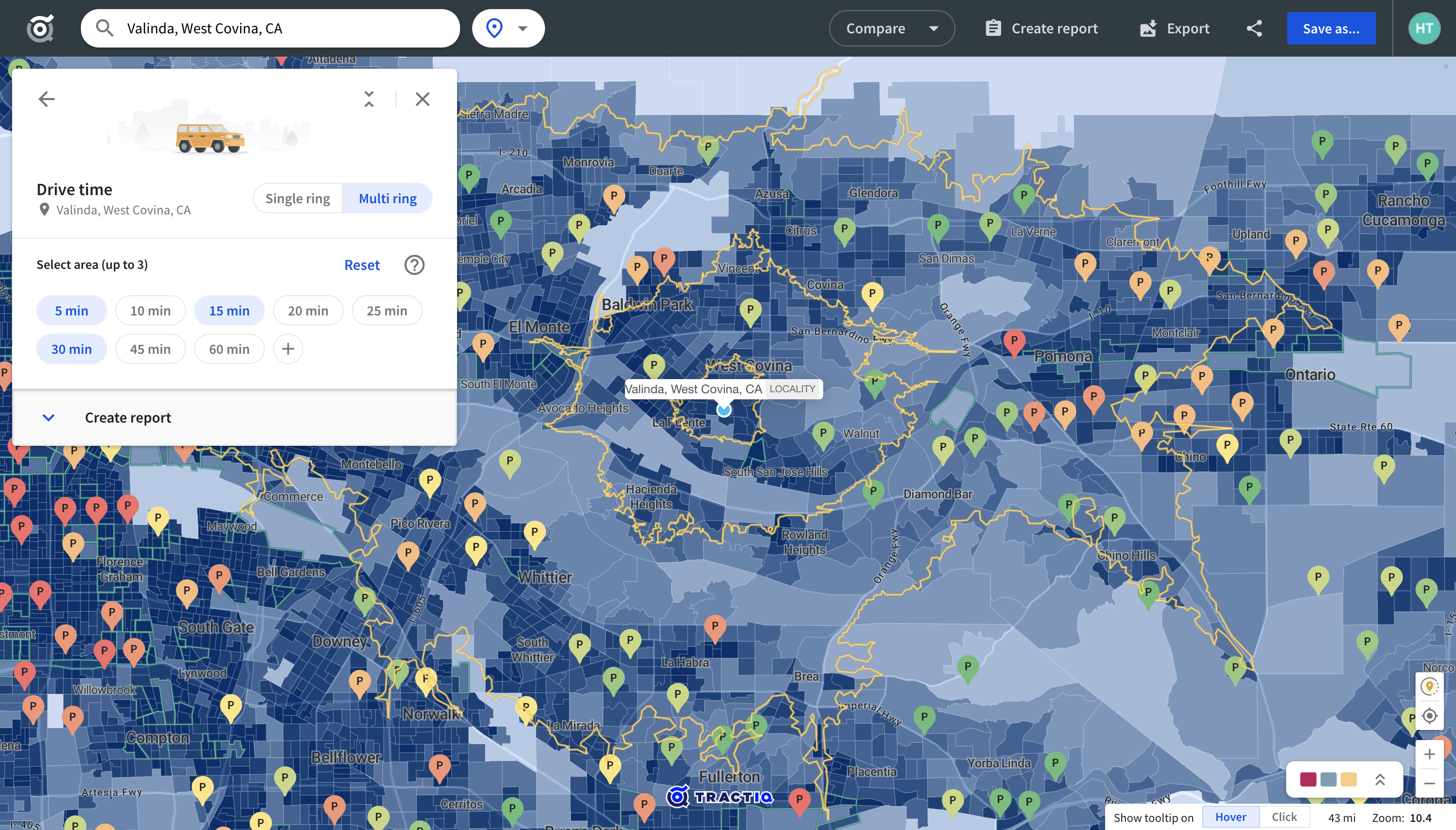This screenshot has height=830, width=1456.
Task: Click the Drive time location subtitle text
Action: point(123,210)
